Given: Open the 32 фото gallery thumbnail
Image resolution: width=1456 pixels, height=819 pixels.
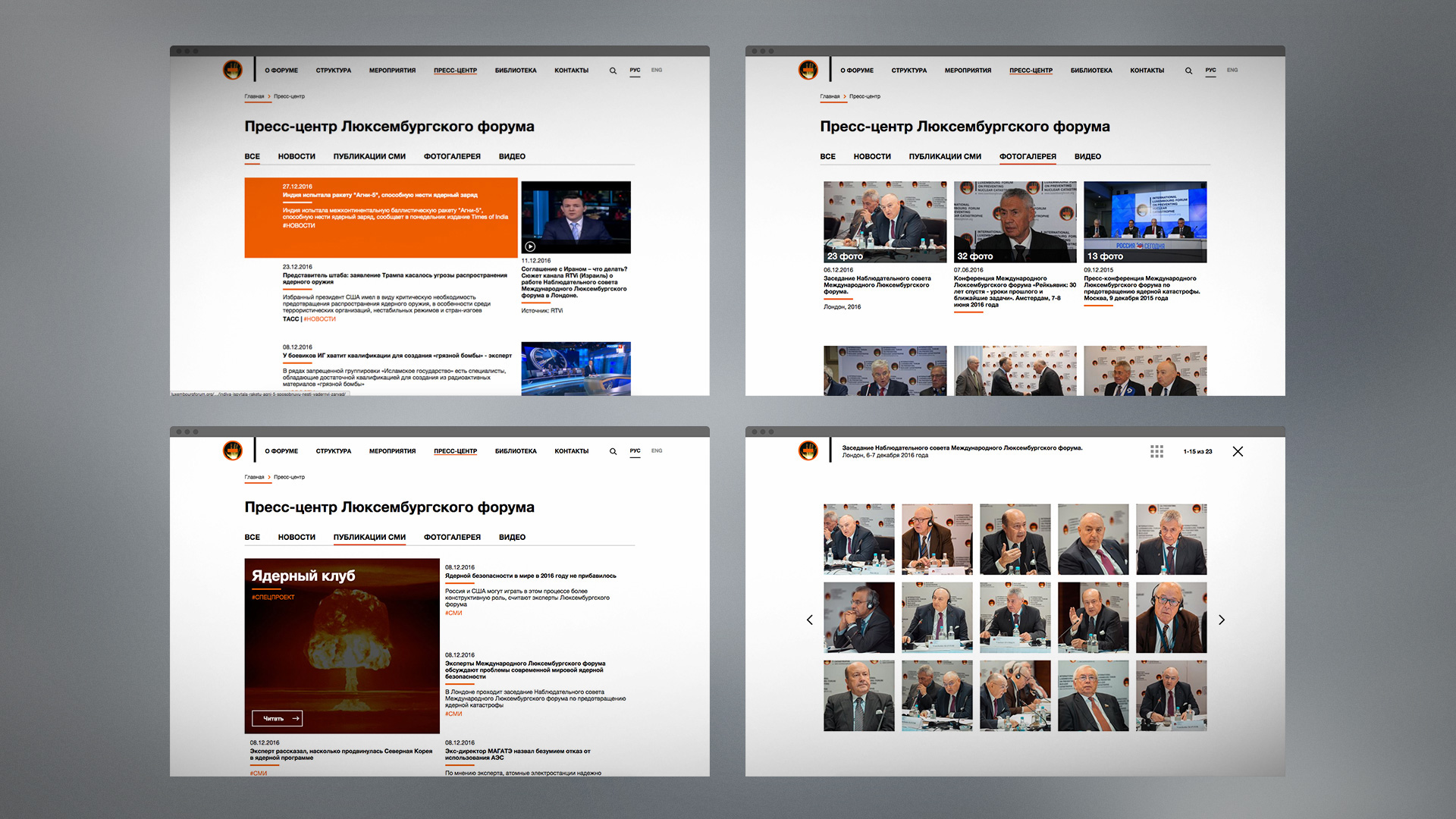Looking at the screenshot, I should pyautogui.click(x=1015, y=222).
